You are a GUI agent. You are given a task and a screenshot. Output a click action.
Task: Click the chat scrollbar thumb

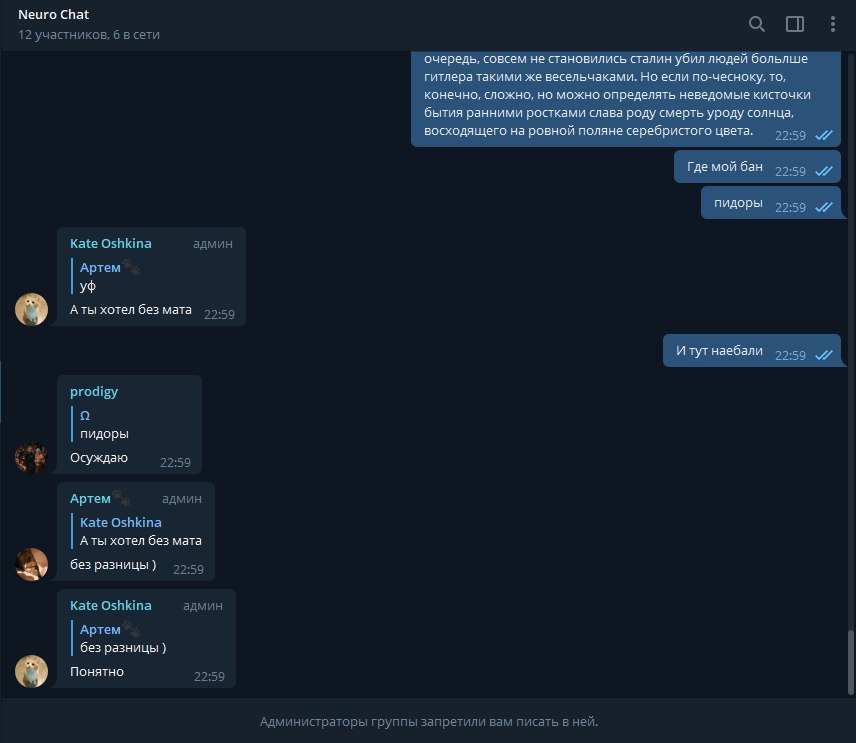click(x=851, y=662)
